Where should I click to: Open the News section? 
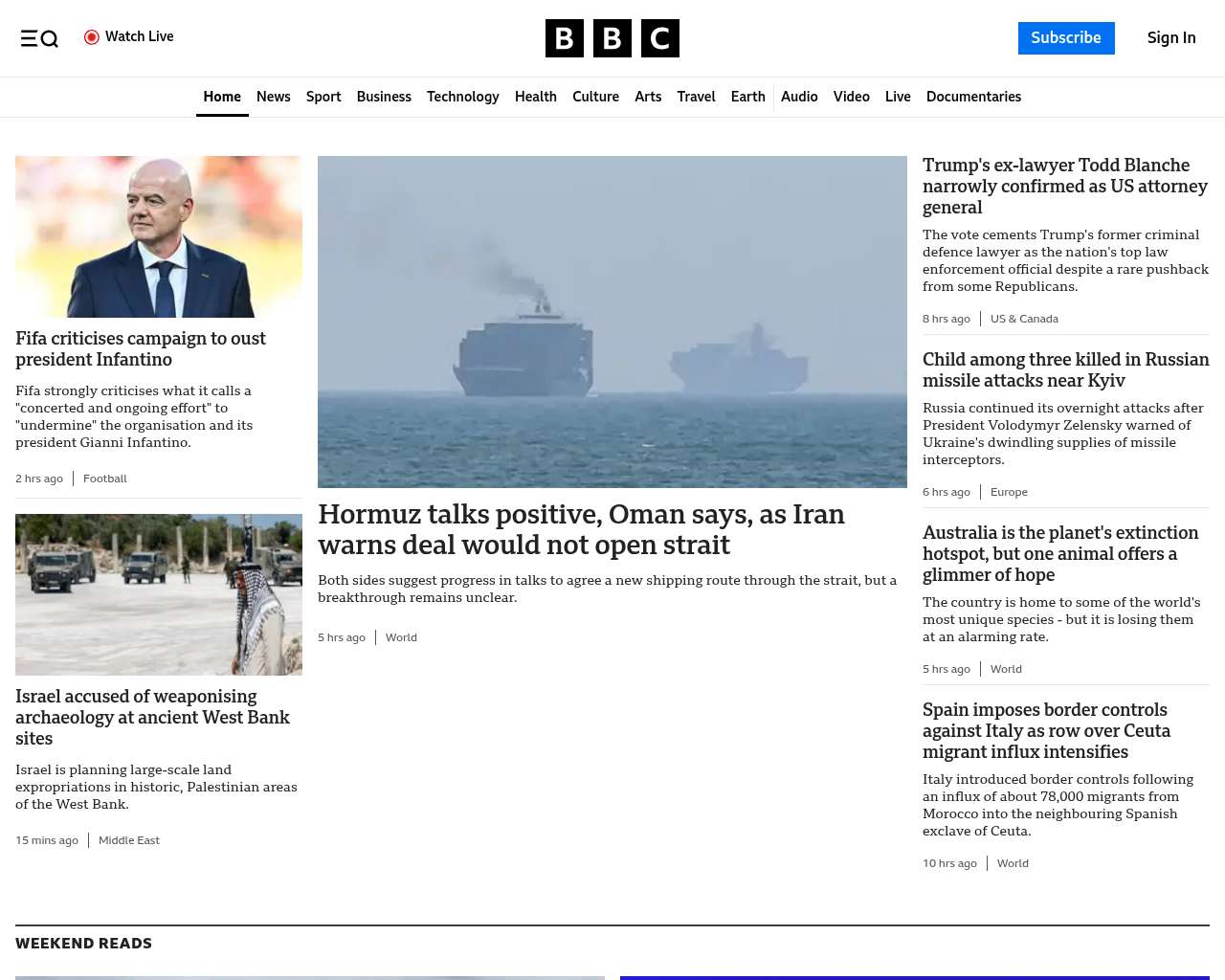click(x=274, y=97)
